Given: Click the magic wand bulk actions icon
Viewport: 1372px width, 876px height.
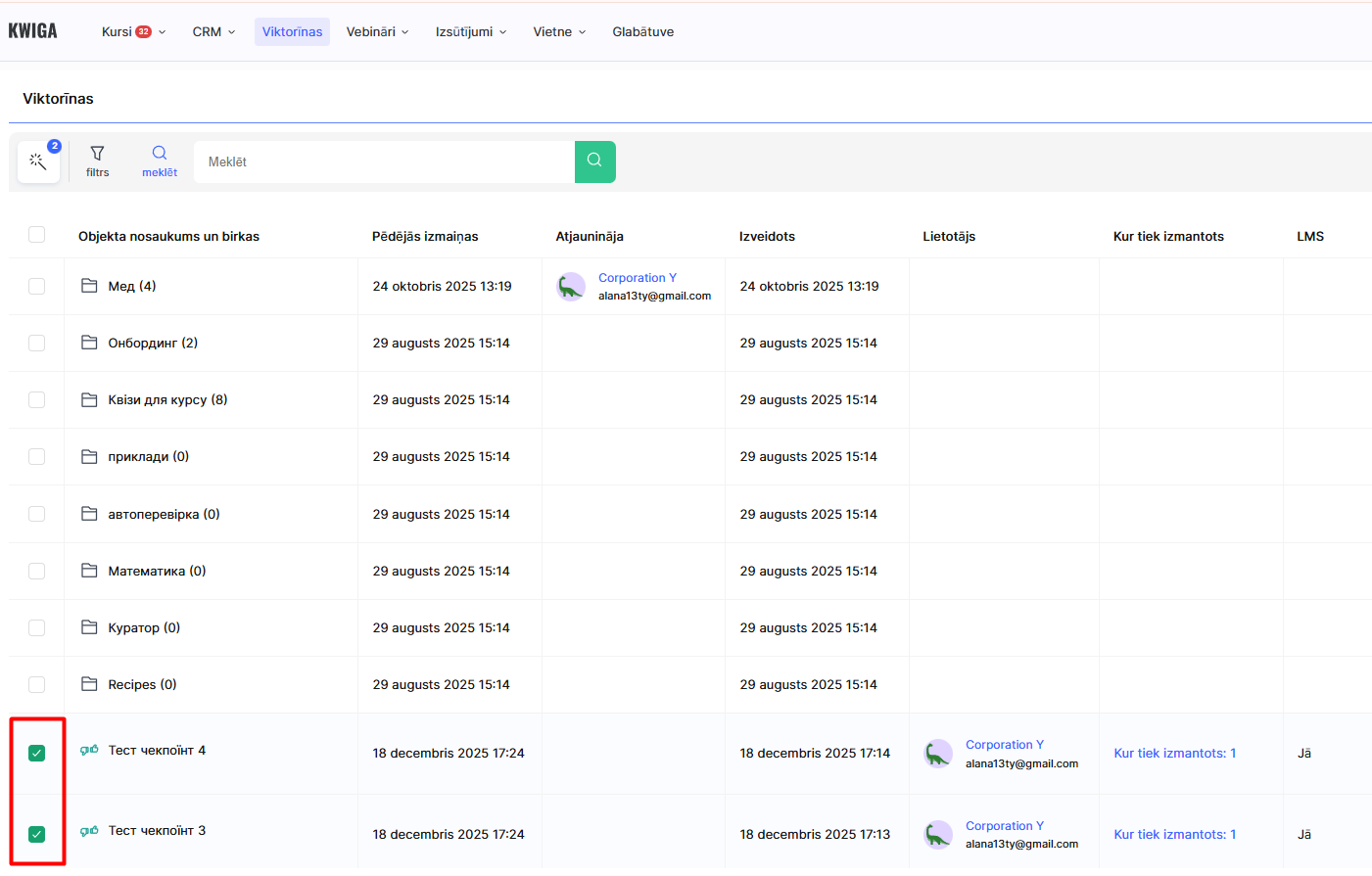Looking at the screenshot, I should coord(38,161).
